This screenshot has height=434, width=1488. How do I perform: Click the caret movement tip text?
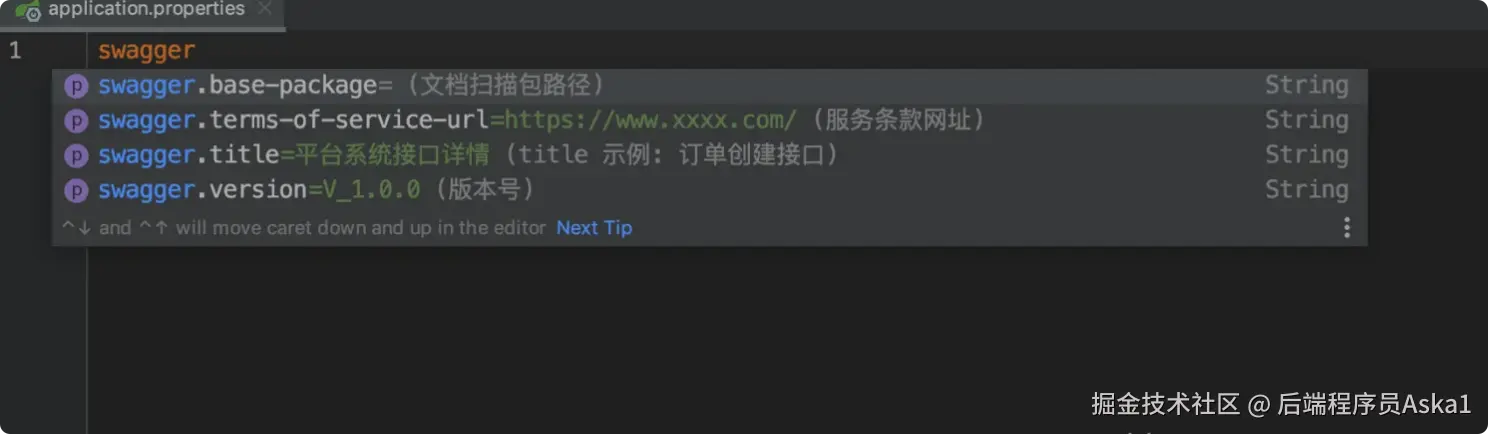304,228
